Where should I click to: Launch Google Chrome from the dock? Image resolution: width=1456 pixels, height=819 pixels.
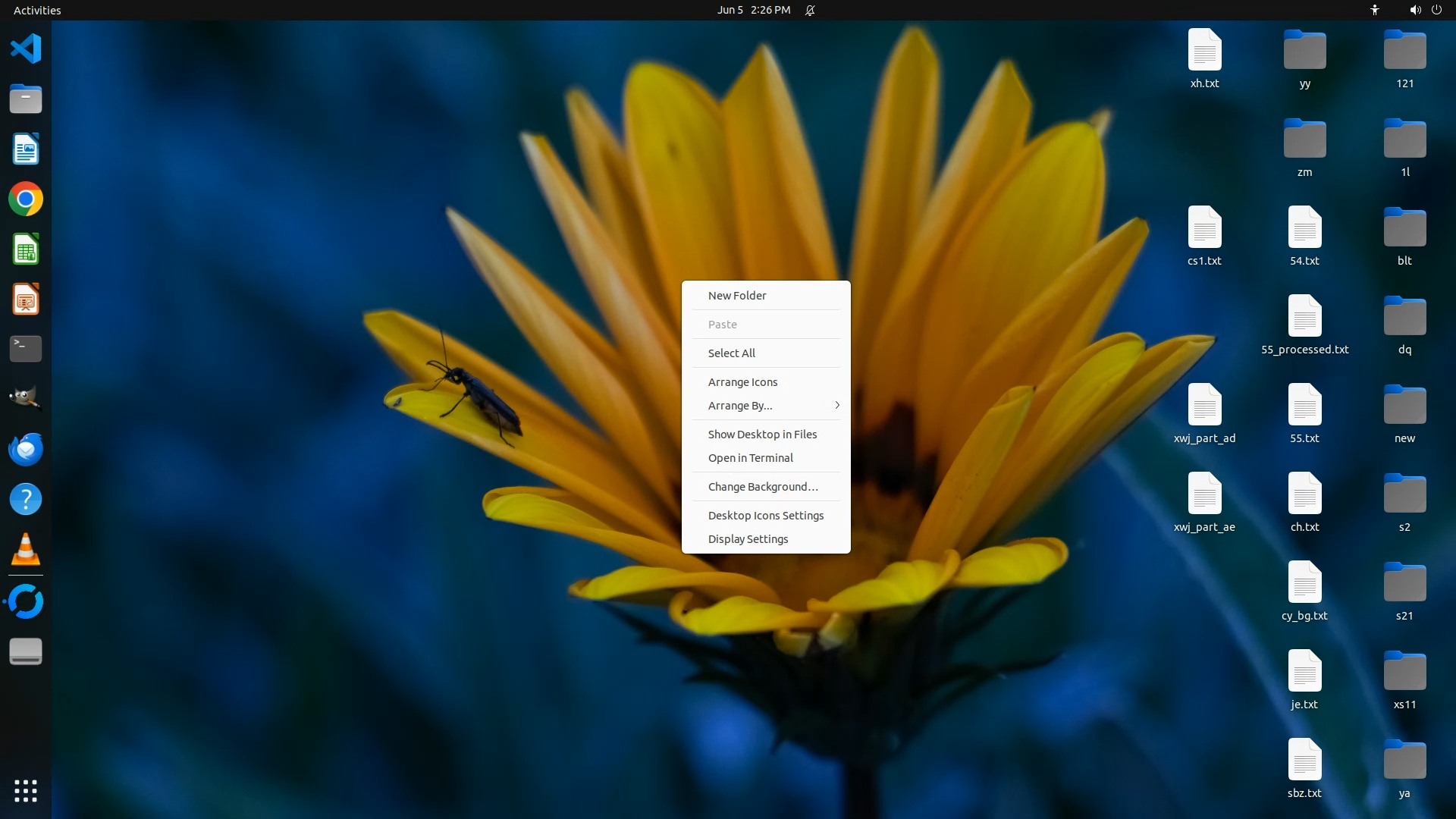tap(25, 199)
